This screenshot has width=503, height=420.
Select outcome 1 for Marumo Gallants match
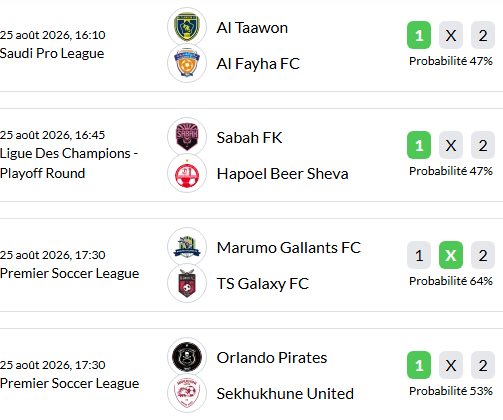(419, 255)
